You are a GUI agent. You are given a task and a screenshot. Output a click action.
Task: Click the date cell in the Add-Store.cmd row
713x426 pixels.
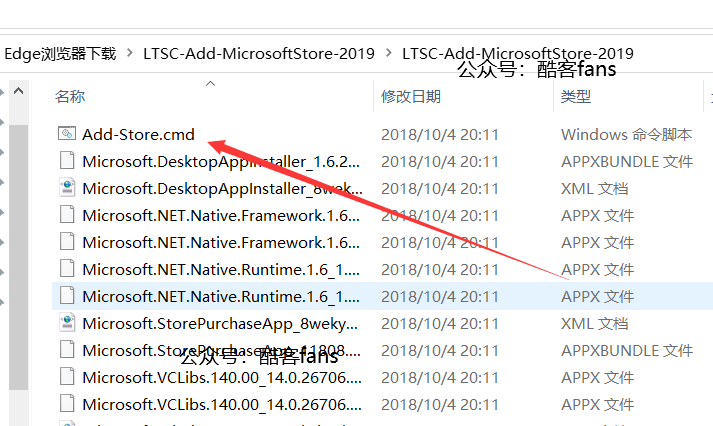tap(440, 135)
